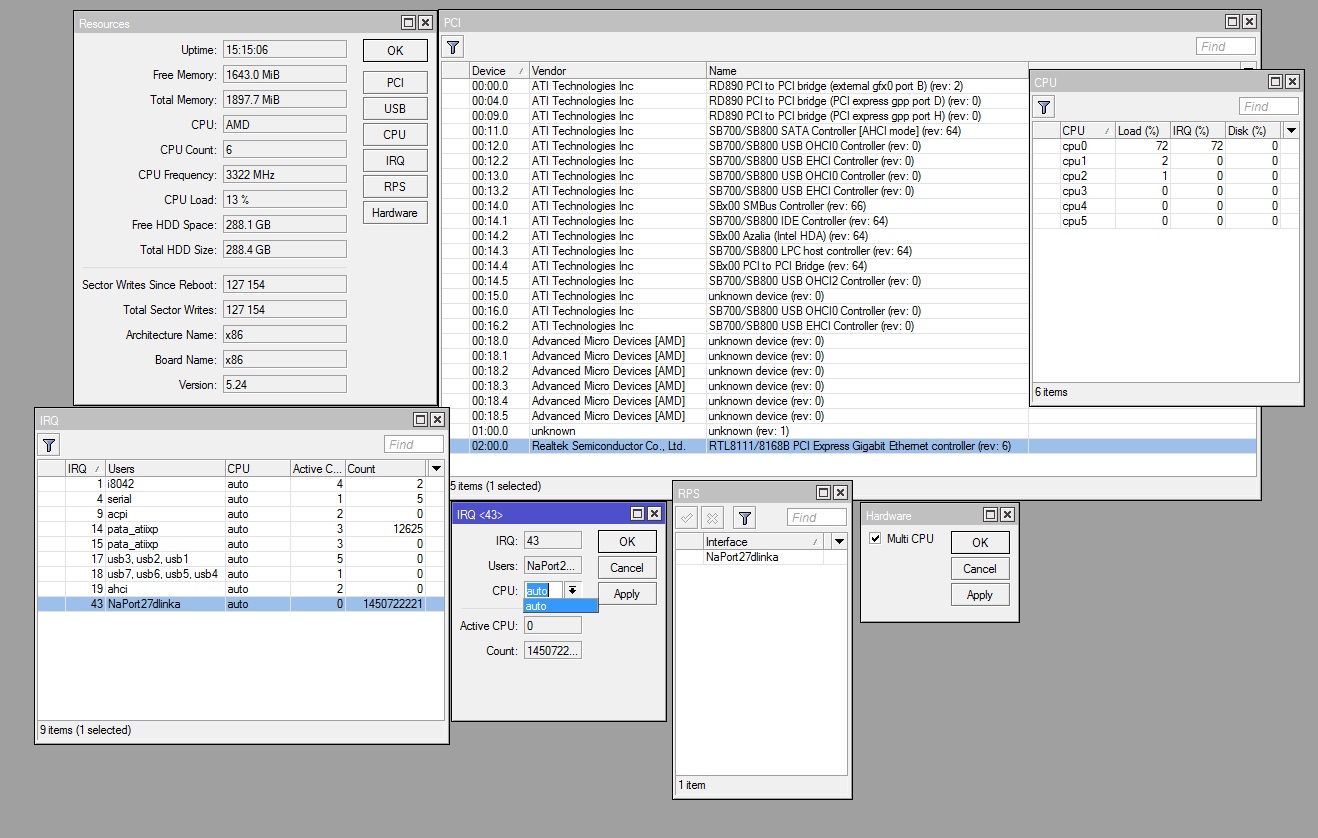This screenshot has height=838, width=1318.
Task: Click the filter icon in PCI window
Action: click(x=453, y=47)
